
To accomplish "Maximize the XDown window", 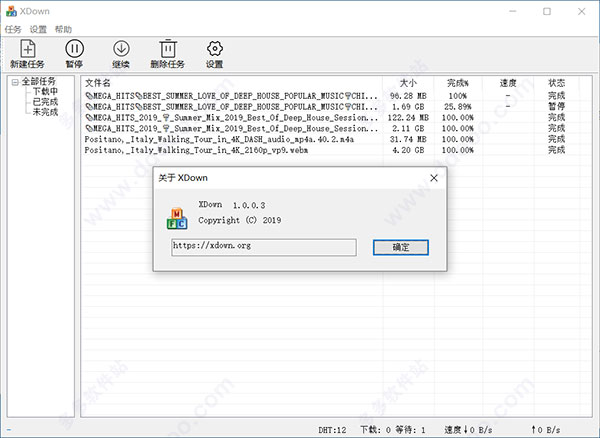I will (547, 11).
